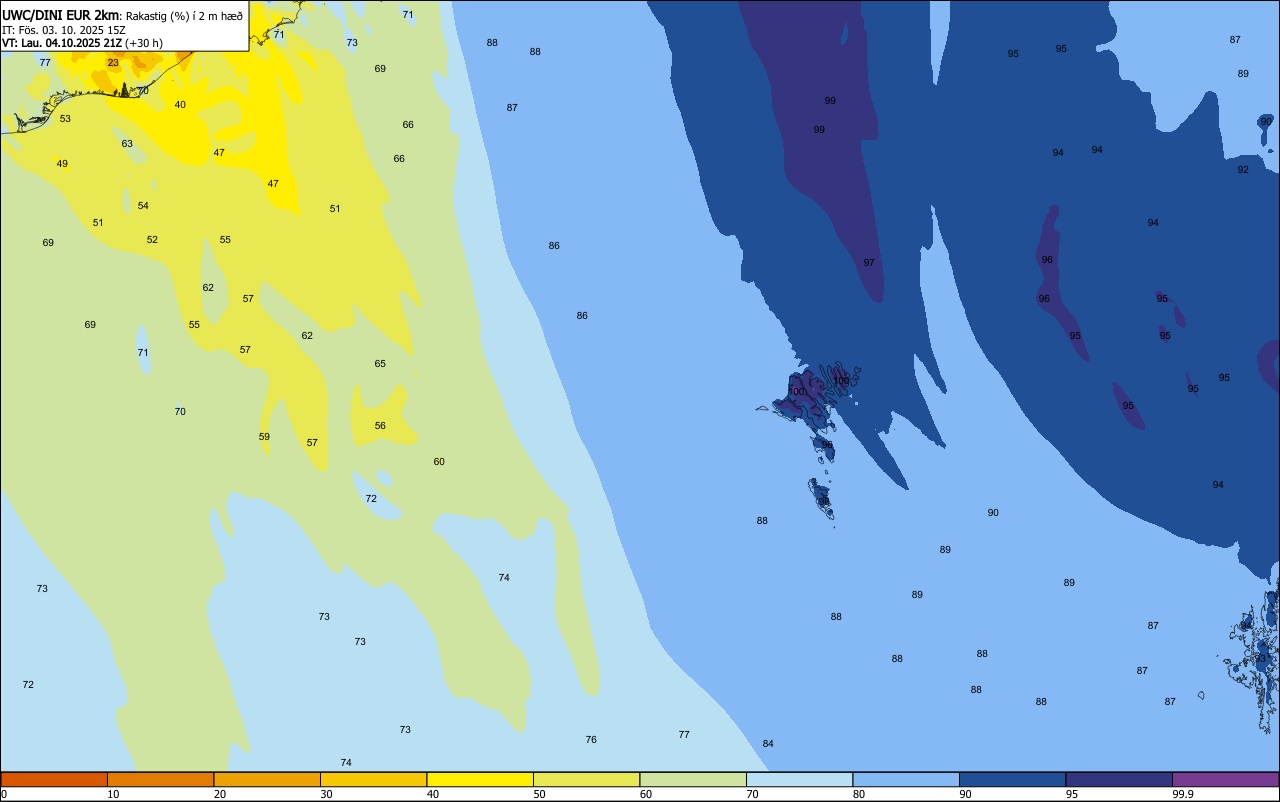Click the pale yellow 50–60 legend block
This screenshot has height=802, width=1280.
click(586, 779)
